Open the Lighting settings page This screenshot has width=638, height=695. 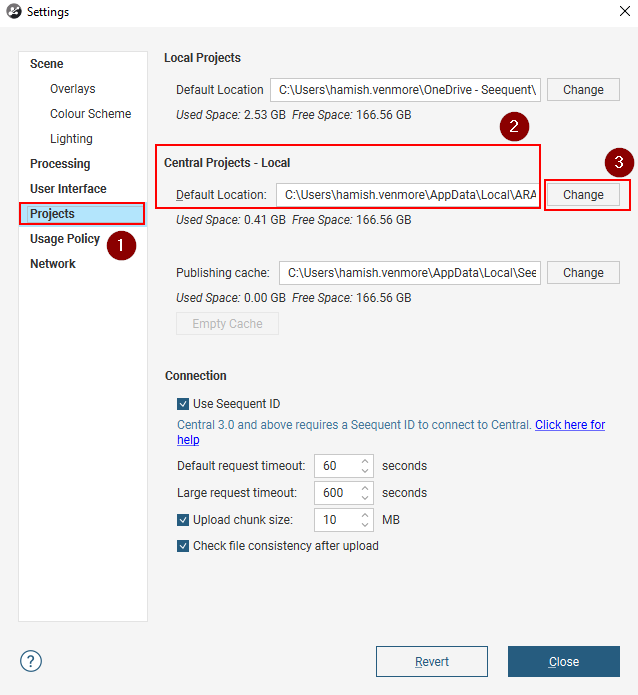pos(71,139)
